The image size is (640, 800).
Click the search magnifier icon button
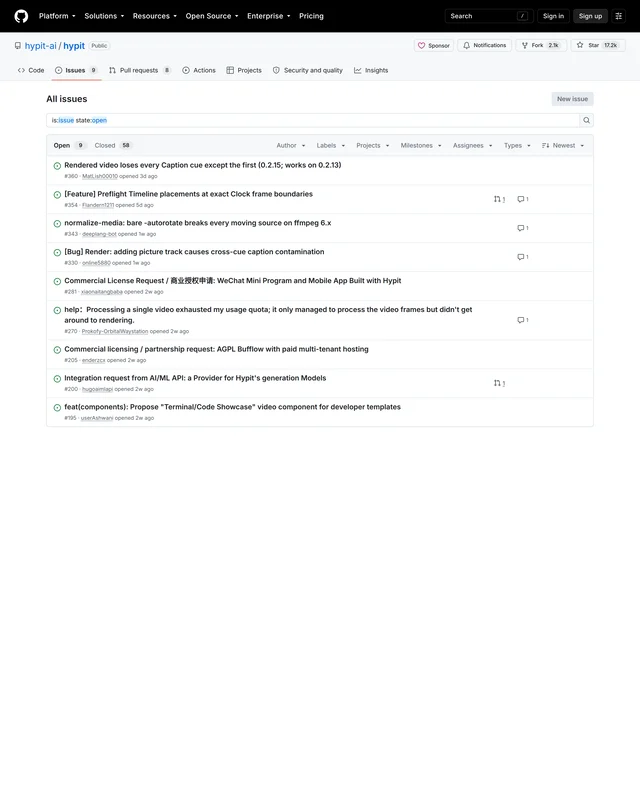[x=586, y=120]
